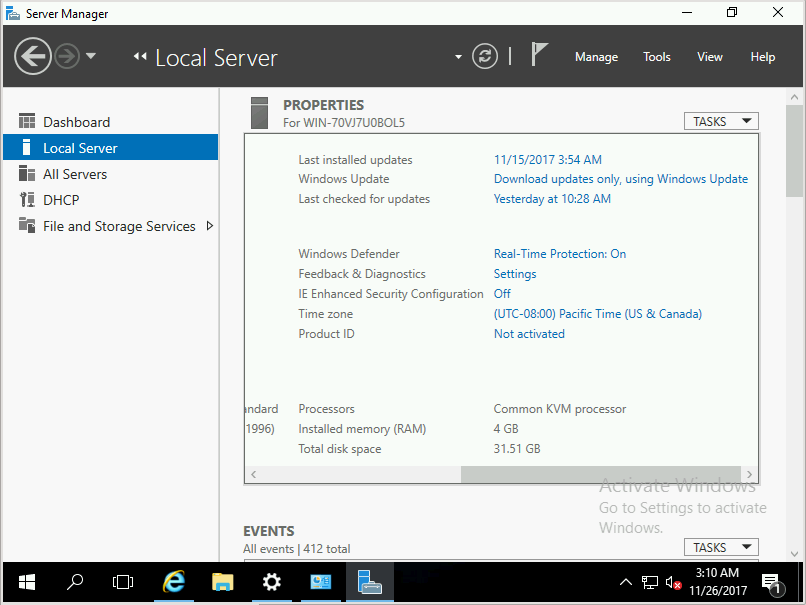Open the Windows Start menu
This screenshot has width=806, height=605.
(27, 582)
